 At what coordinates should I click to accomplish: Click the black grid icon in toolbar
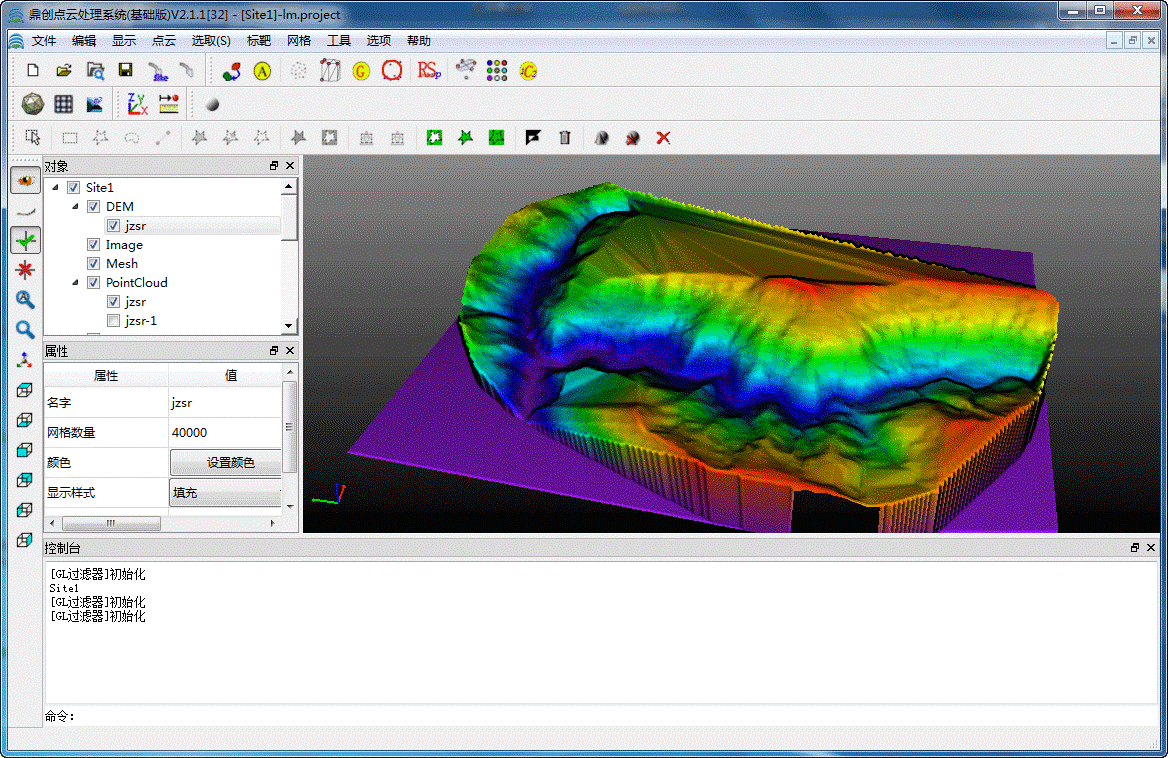[x=63, y=104]
